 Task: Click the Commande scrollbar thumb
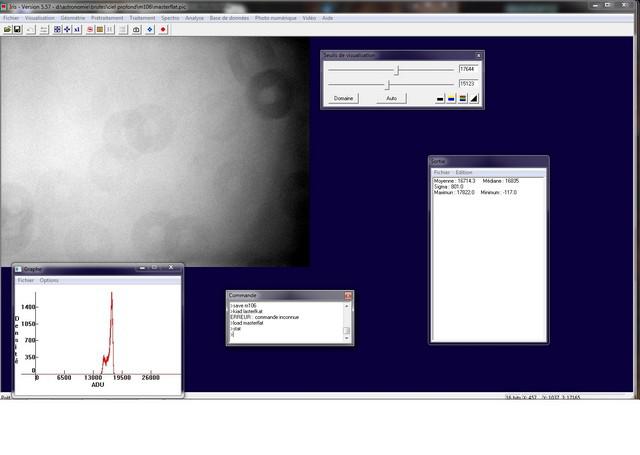click(x=347, y=331)
